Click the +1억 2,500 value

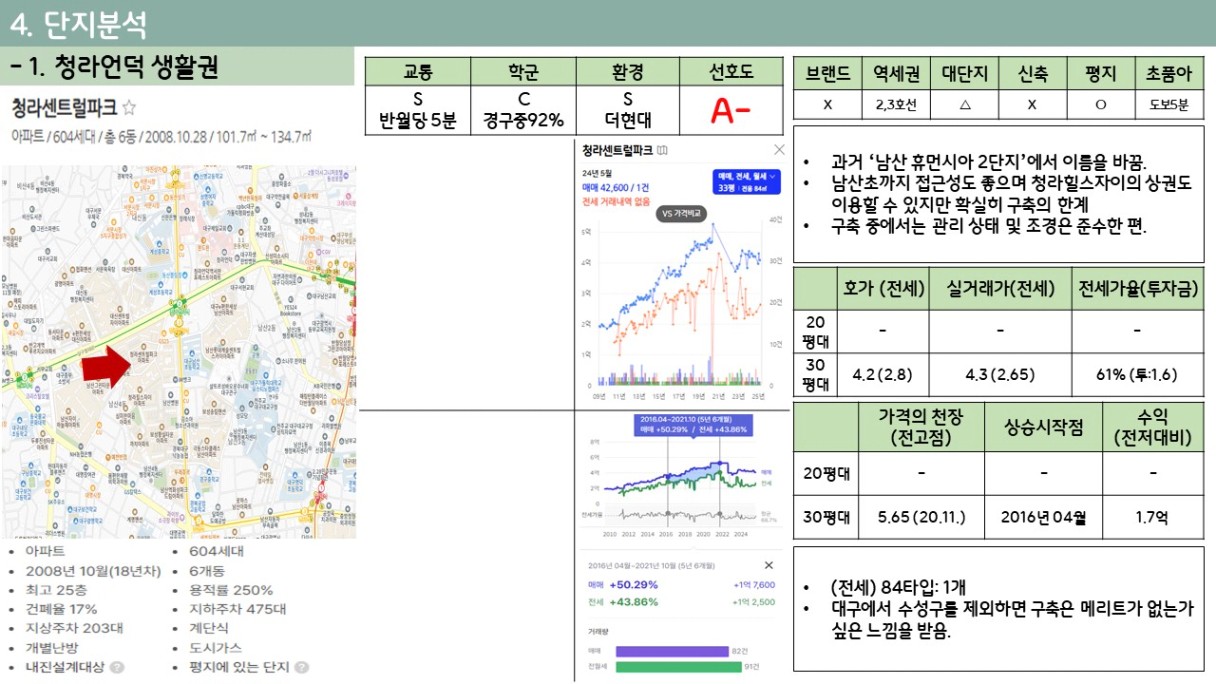tap(754, 602)
